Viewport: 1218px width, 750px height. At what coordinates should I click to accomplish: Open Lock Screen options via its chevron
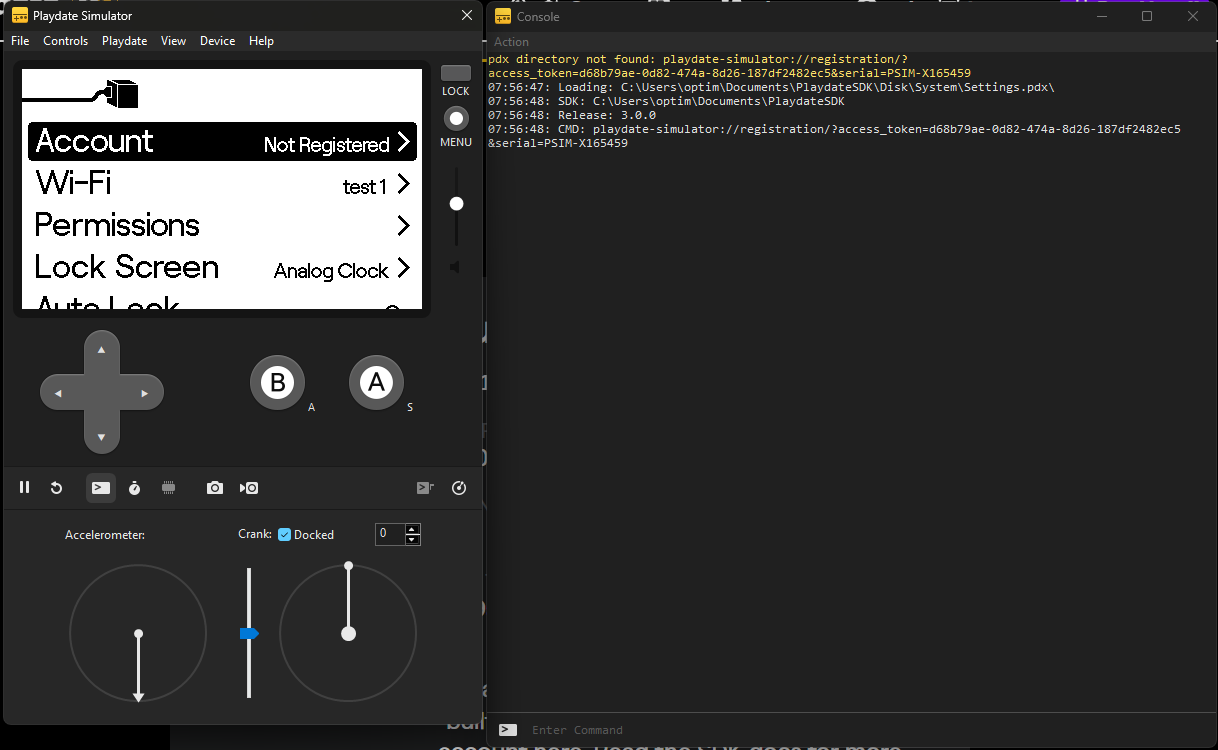(403, 269)
